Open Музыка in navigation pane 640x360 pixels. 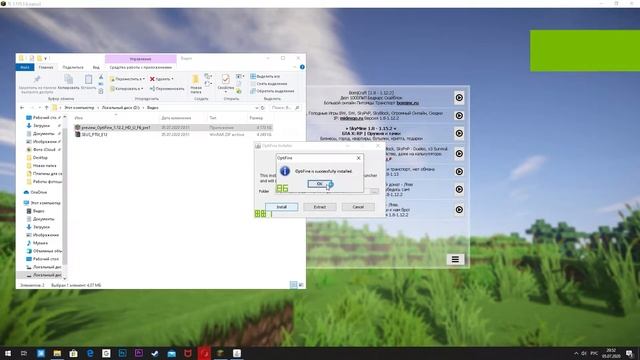click(x=40, y=243)
